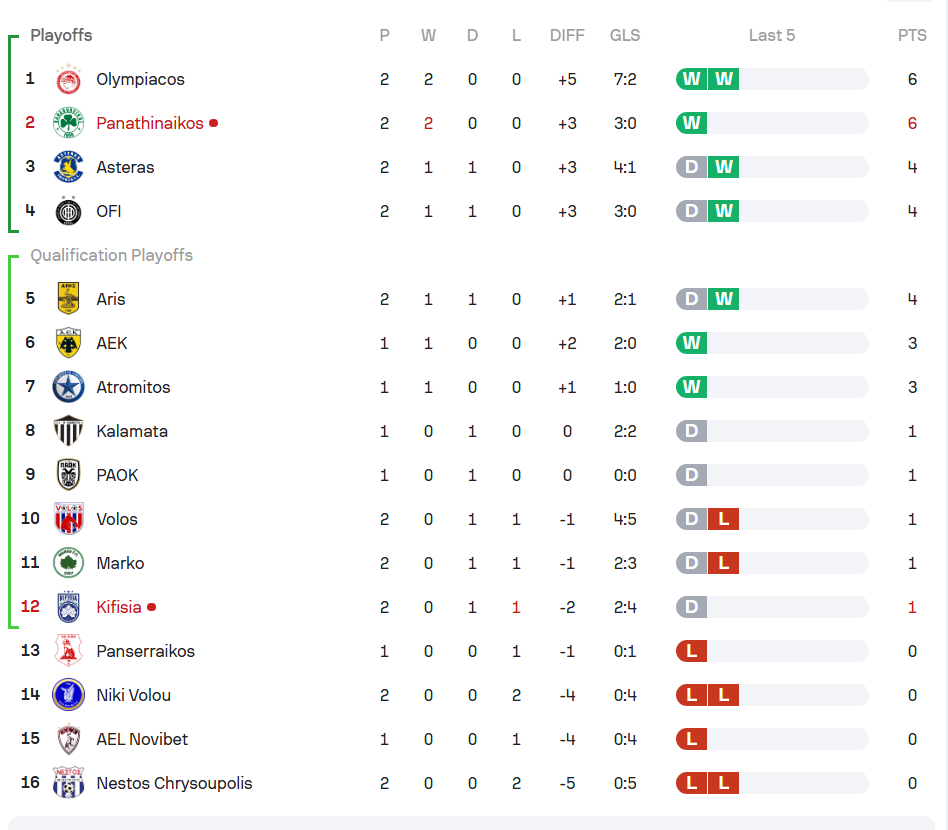This screenshot has width=948, height=830.
Task: Open the Kifisia team name link
Action: click(119, 607)
